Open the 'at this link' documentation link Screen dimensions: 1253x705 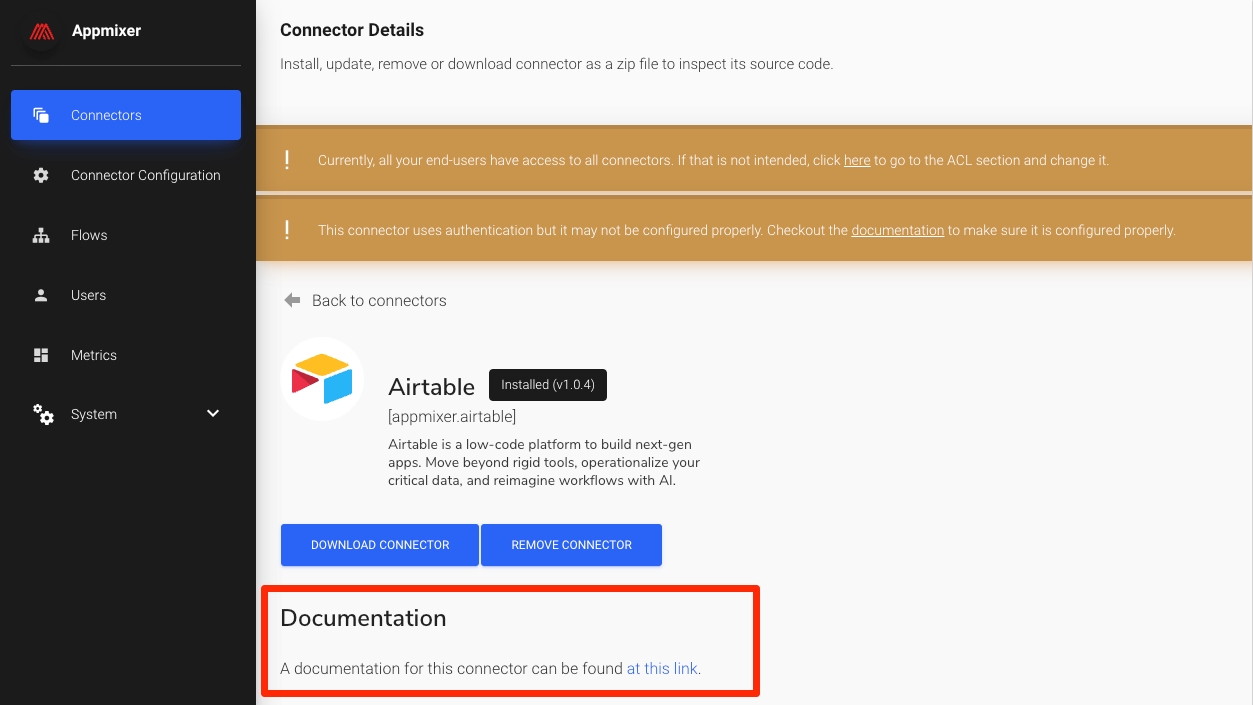pyautogui.click(x=662, y=668)
